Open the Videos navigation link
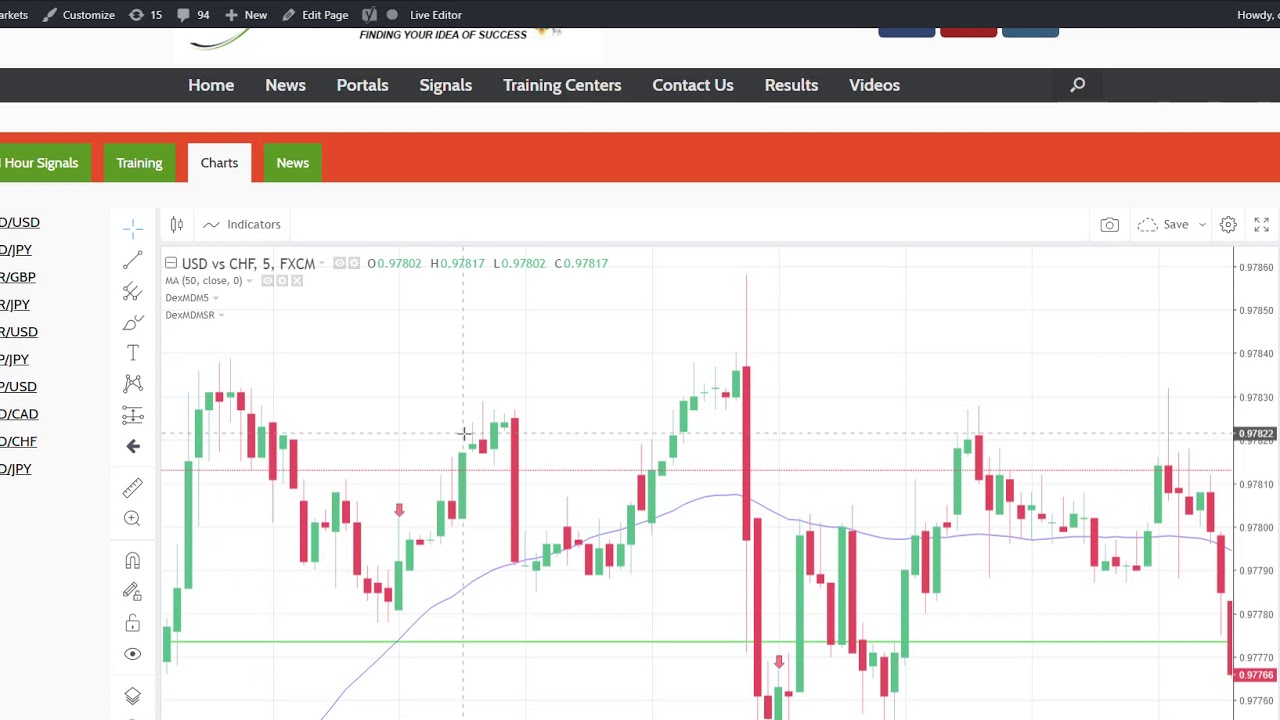 point(874,85)
